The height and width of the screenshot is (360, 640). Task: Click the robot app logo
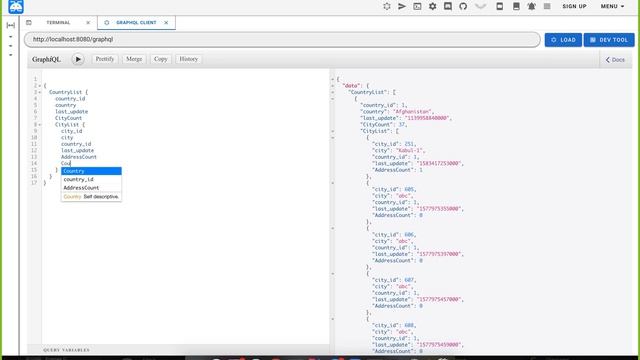(x=16, y=7)
